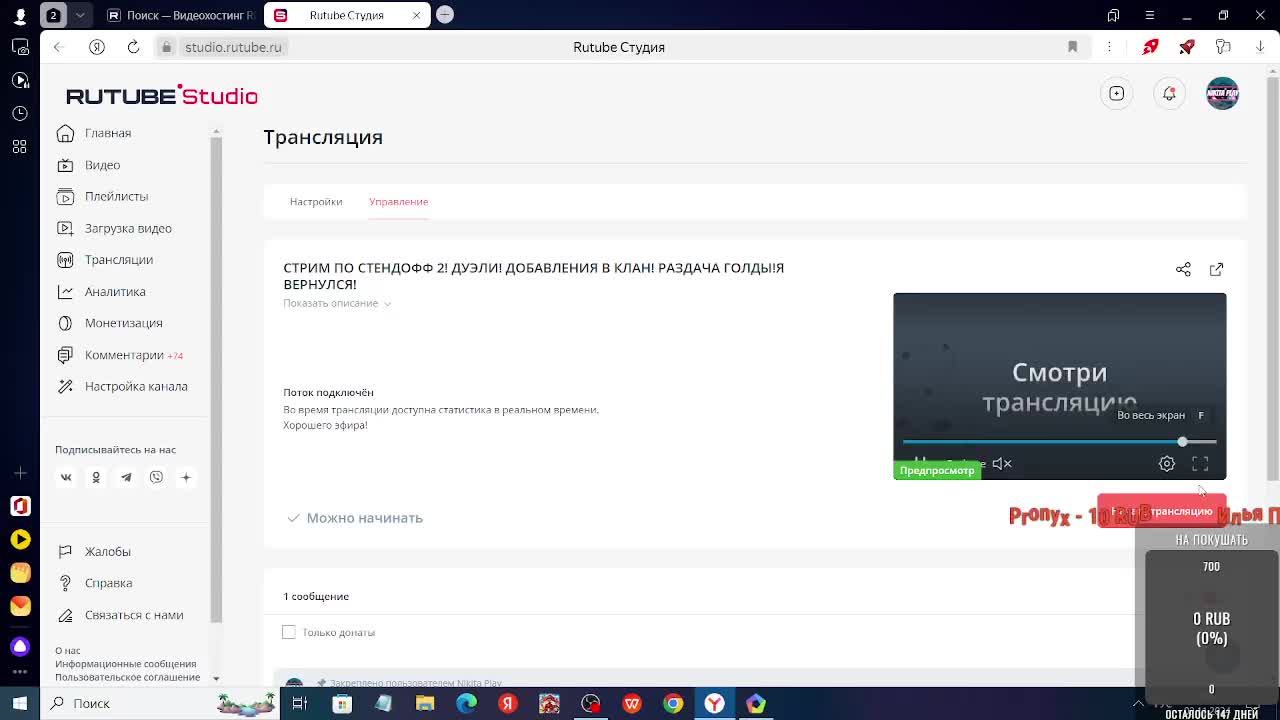
Task: Click the sidebar scroll down arrow
Action: coord(216,679)
